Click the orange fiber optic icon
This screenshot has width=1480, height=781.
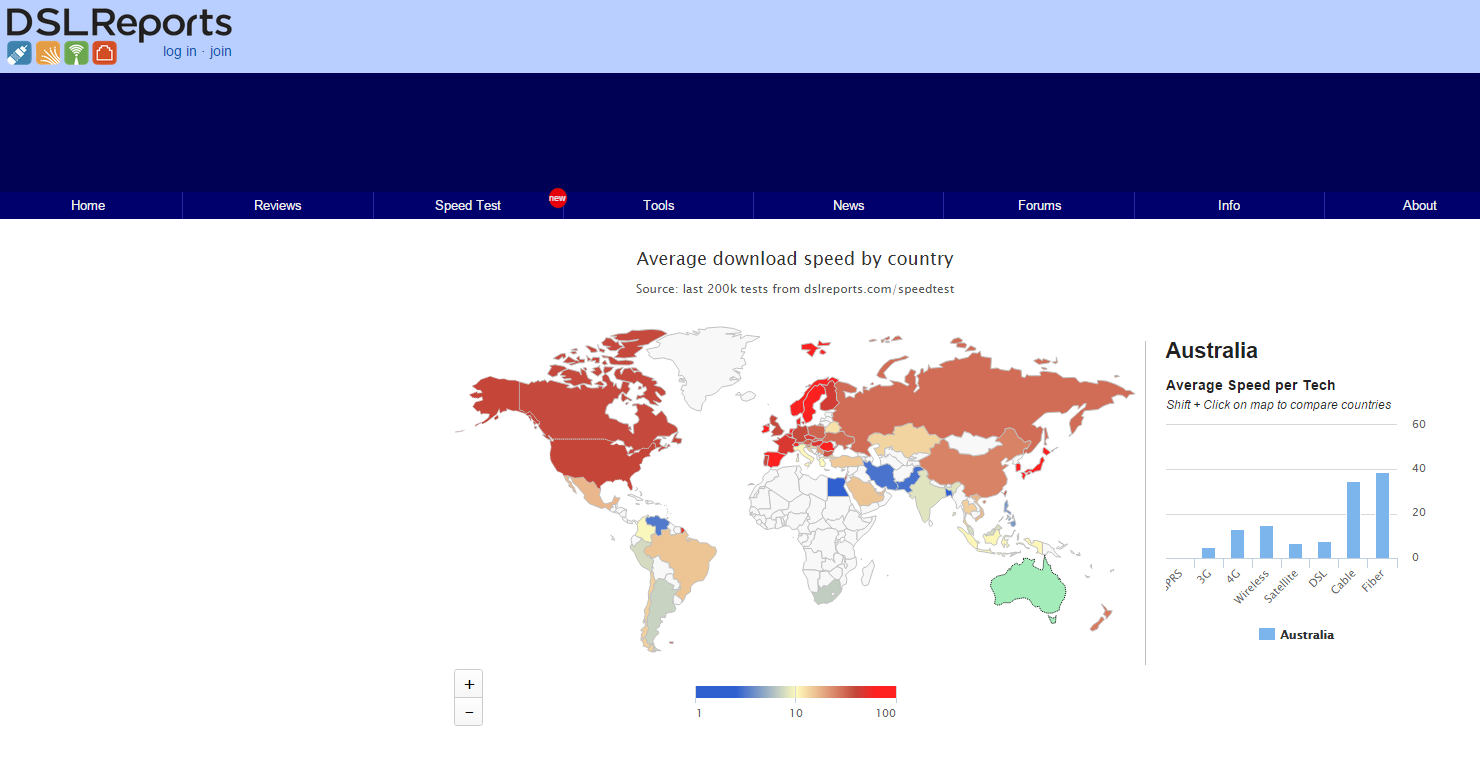click(x=48, y=53)
